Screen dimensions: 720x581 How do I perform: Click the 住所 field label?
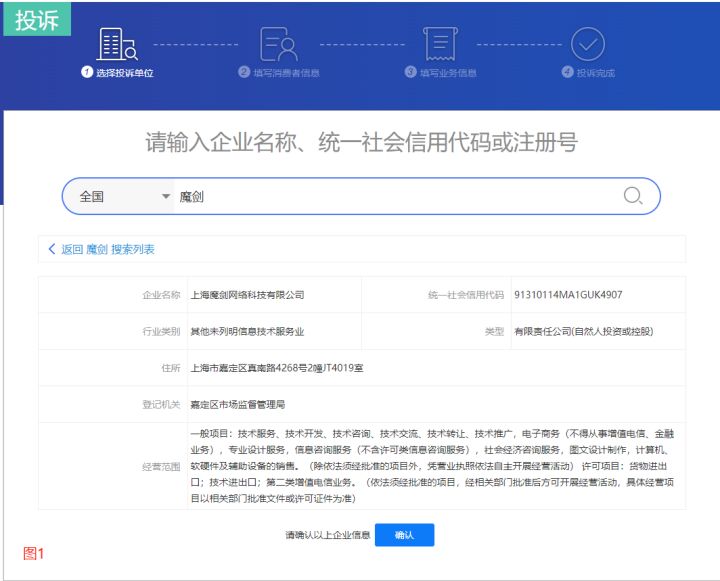[171, 368]
